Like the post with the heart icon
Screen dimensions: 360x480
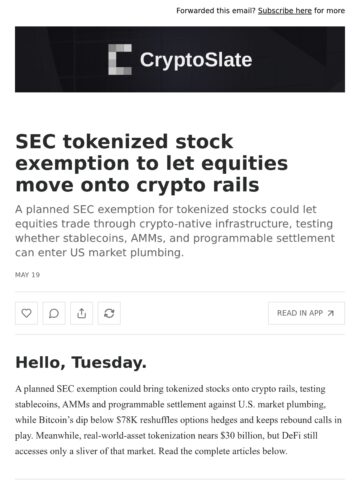(26, 313)
